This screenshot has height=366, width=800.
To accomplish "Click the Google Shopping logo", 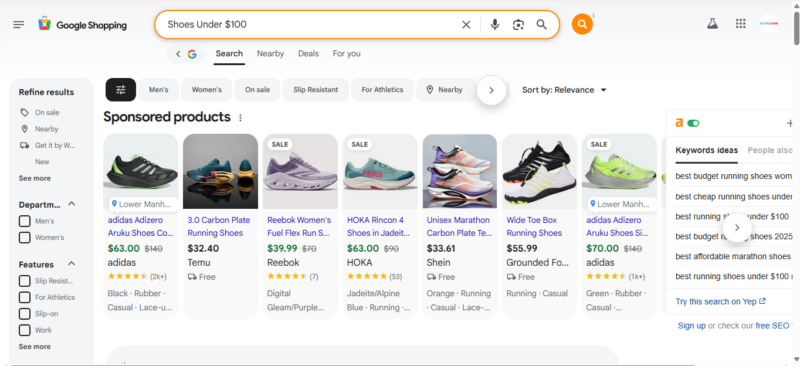I will [x=83, y=25].
